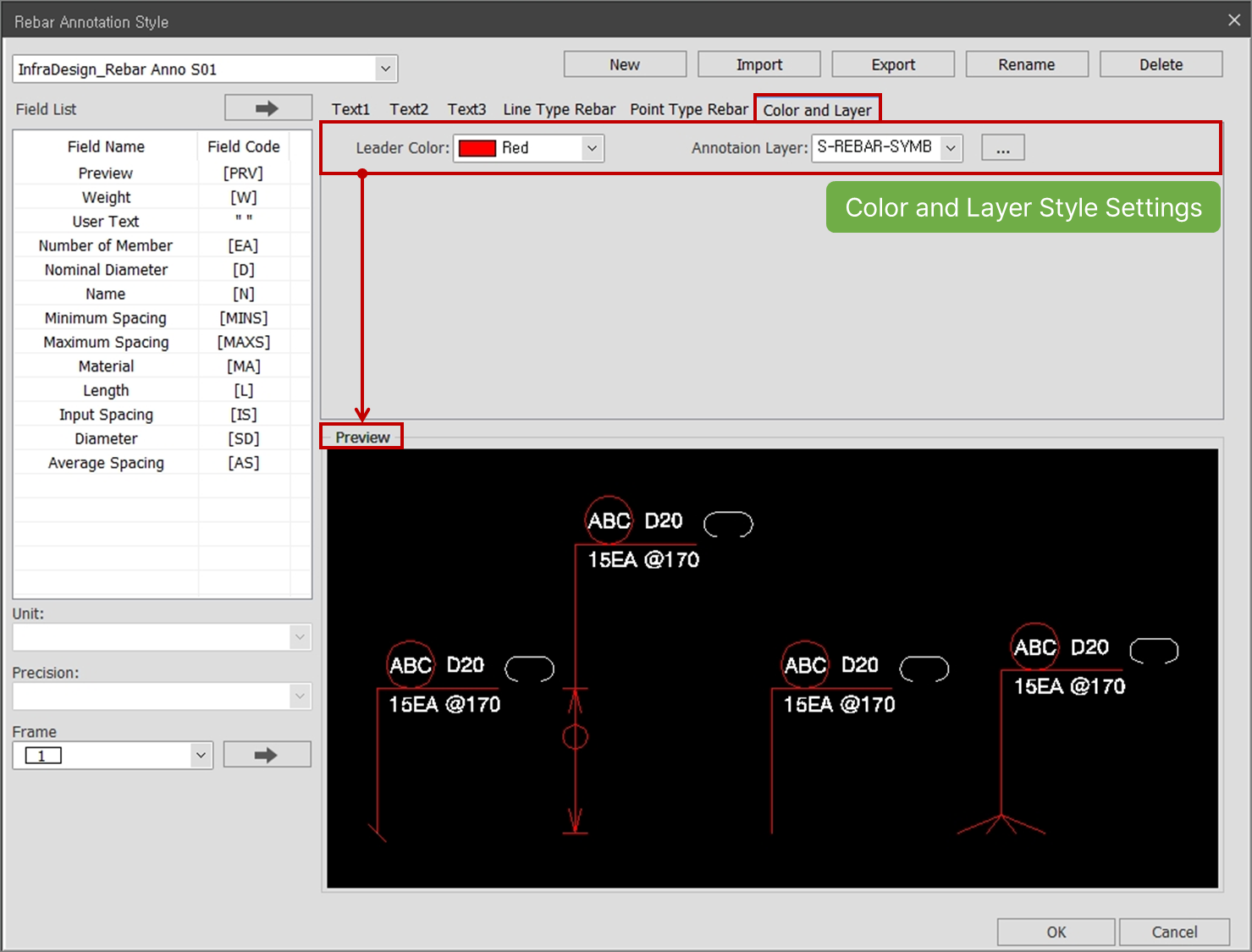
Task: Click the Field List arrow button
Action: point(267,108)
